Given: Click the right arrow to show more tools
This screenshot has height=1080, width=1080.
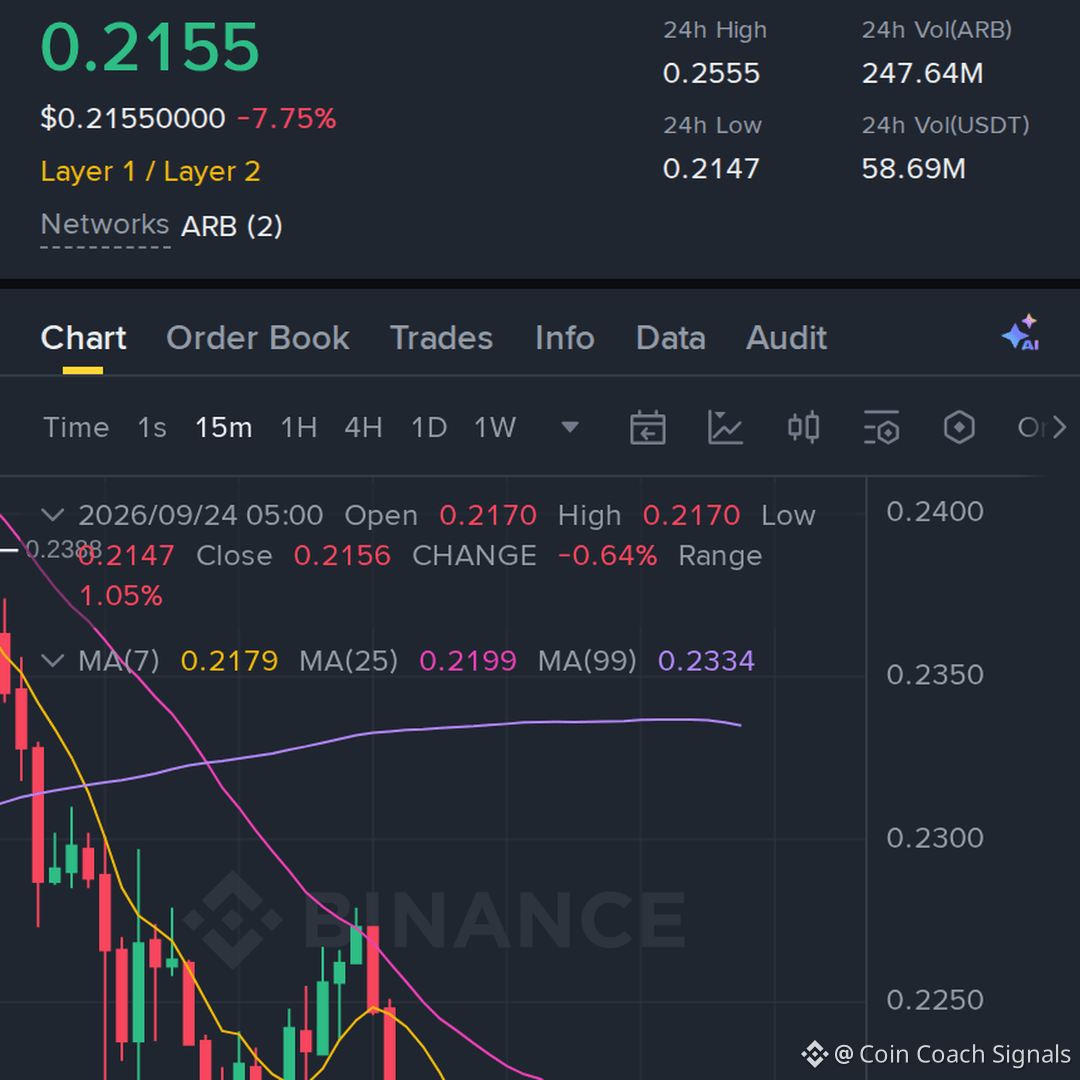Looking at the screenshot, I should click(1059, 428).
